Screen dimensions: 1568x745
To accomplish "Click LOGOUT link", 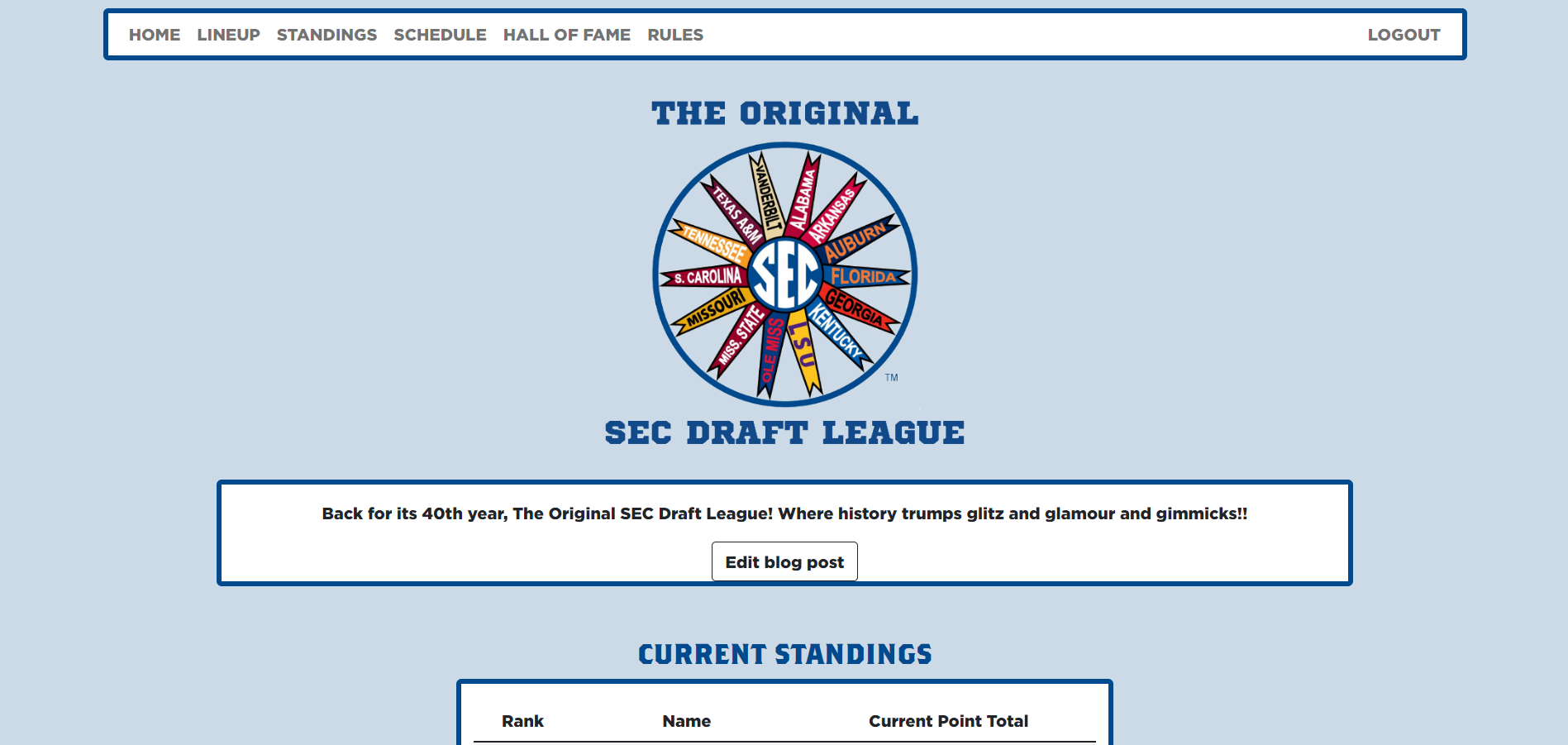I will [1404, 35].
